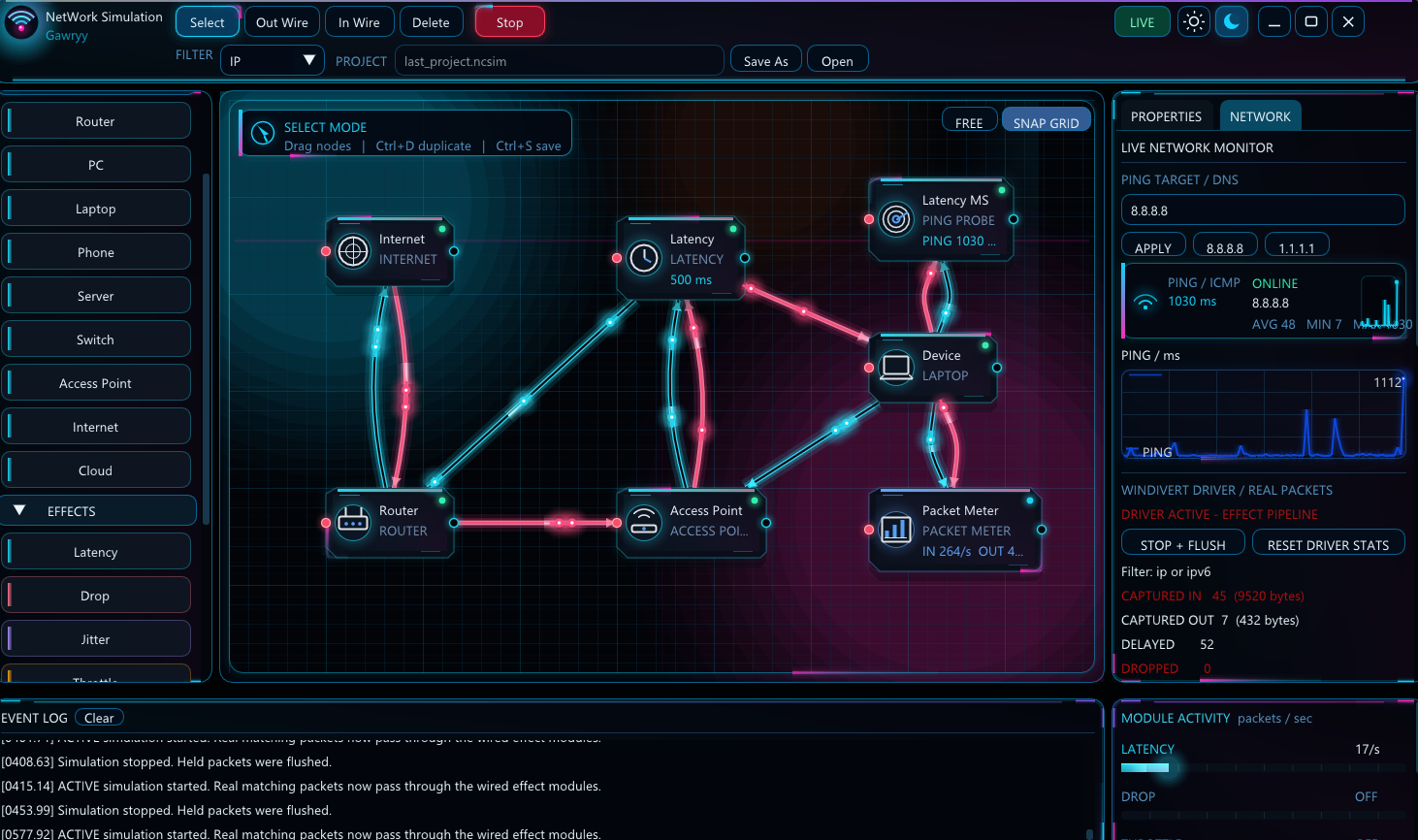Switch to light theme sun icon
Viewport: 1418px width, 840px height.
[x=1194, y=21]
